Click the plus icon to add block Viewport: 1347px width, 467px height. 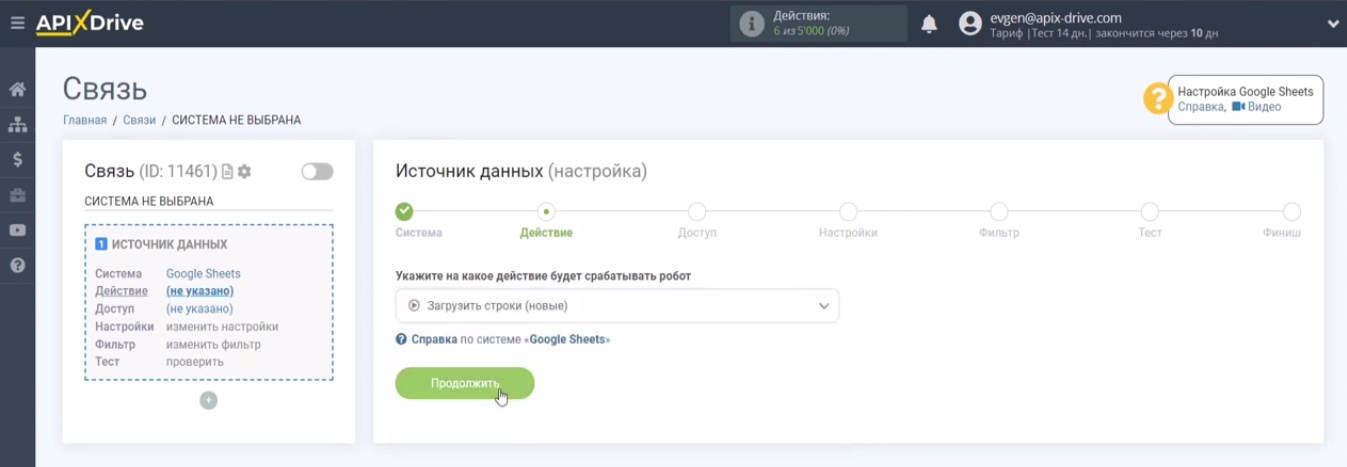tap(208, 400)
